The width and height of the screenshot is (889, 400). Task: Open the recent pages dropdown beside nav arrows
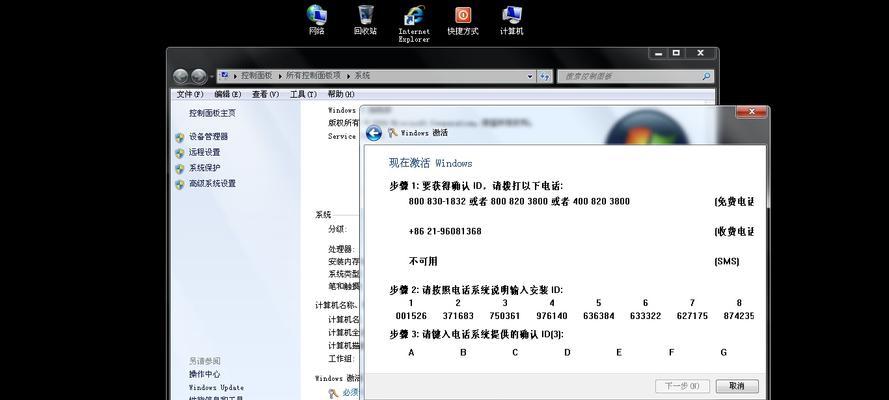point(211,76)
